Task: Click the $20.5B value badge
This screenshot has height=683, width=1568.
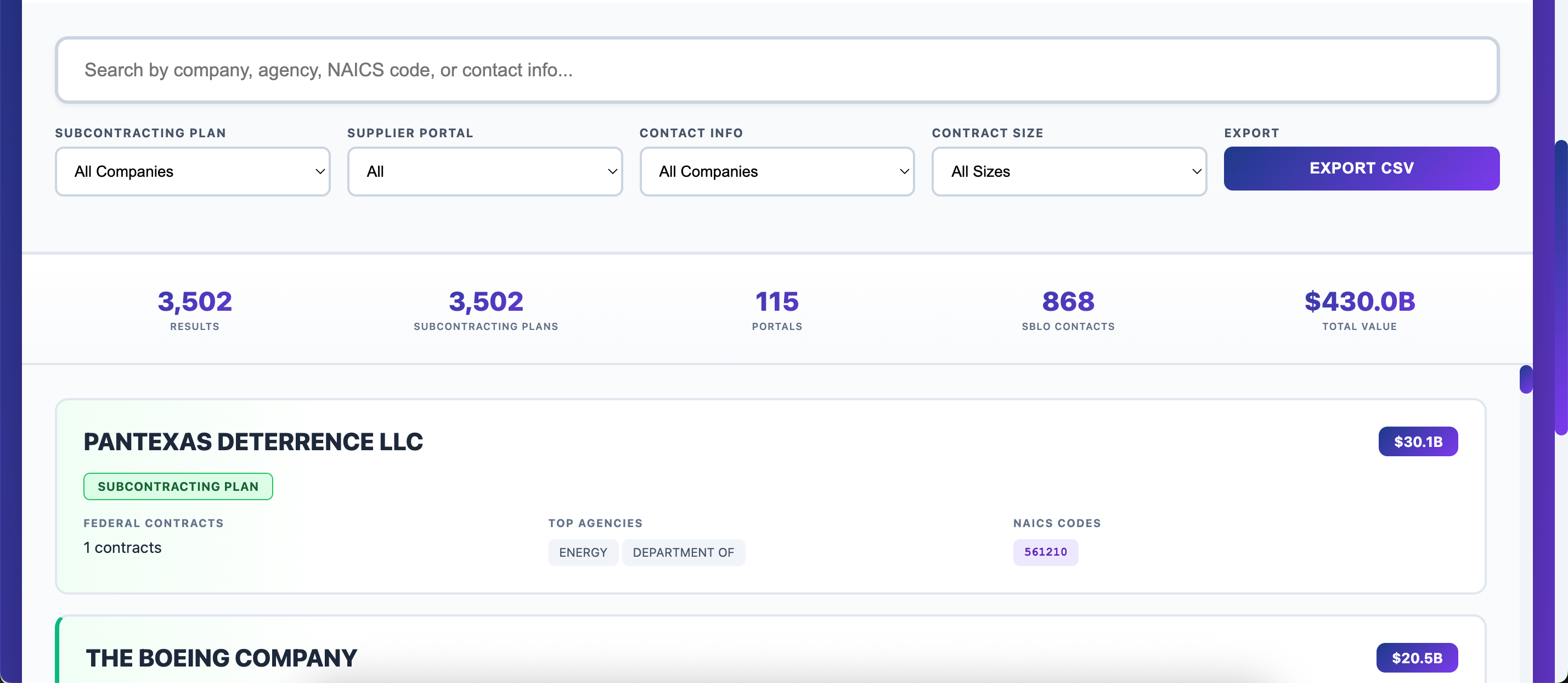Action: click(1417, 657)
